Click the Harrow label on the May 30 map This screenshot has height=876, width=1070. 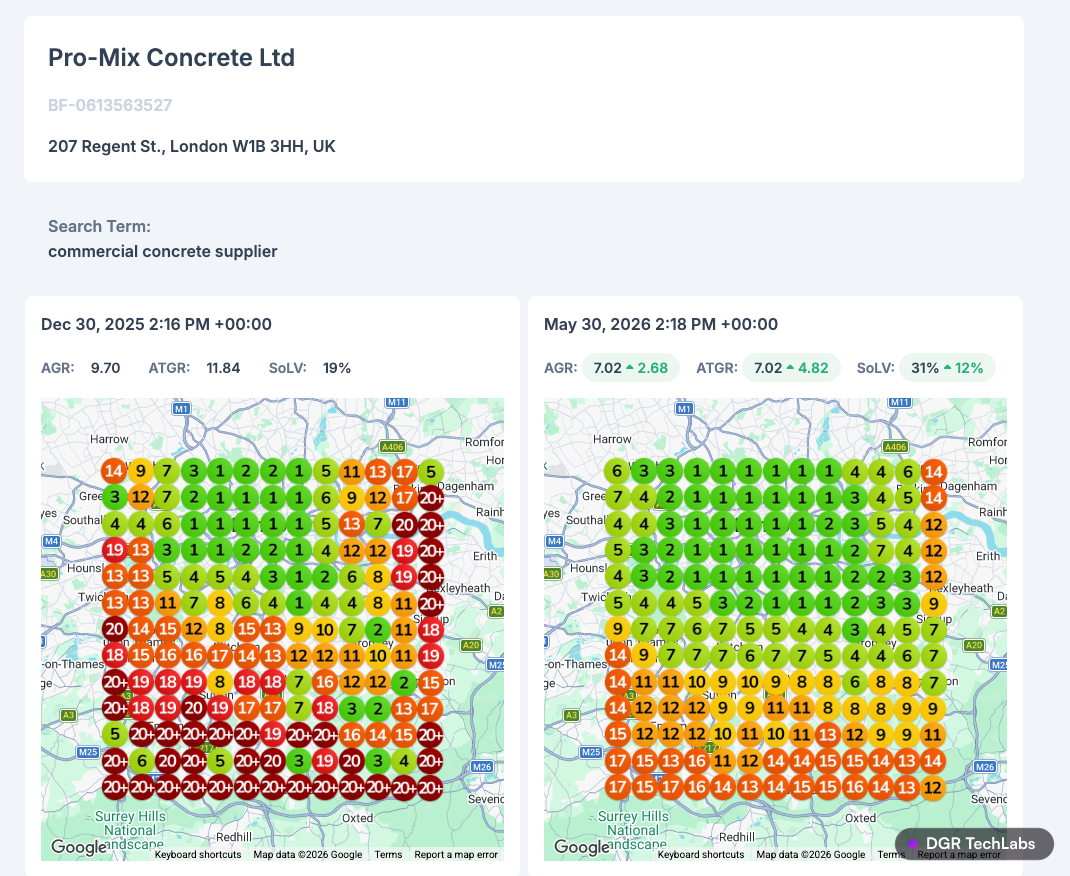[x=612, y=439]
